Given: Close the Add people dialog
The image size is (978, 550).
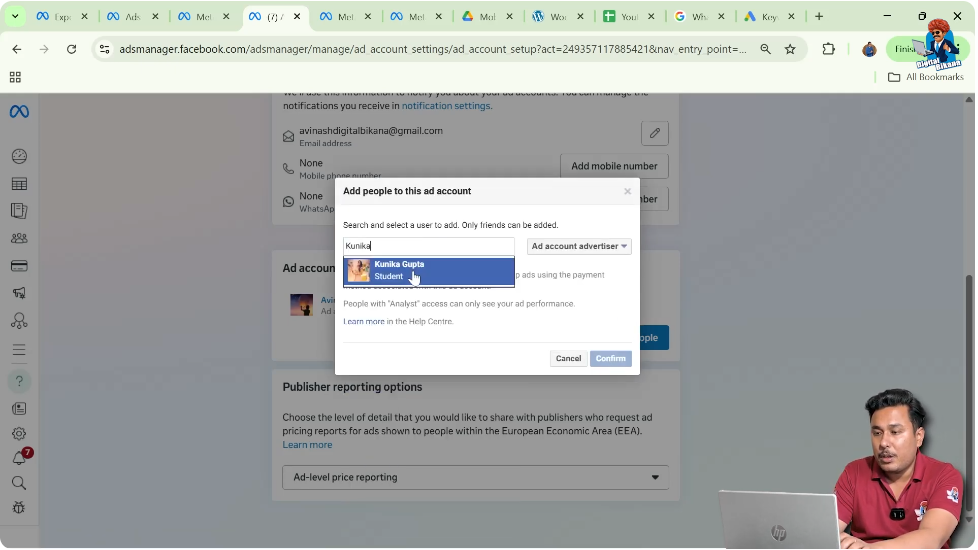Looking at the screenshot, I should (627, 191).
